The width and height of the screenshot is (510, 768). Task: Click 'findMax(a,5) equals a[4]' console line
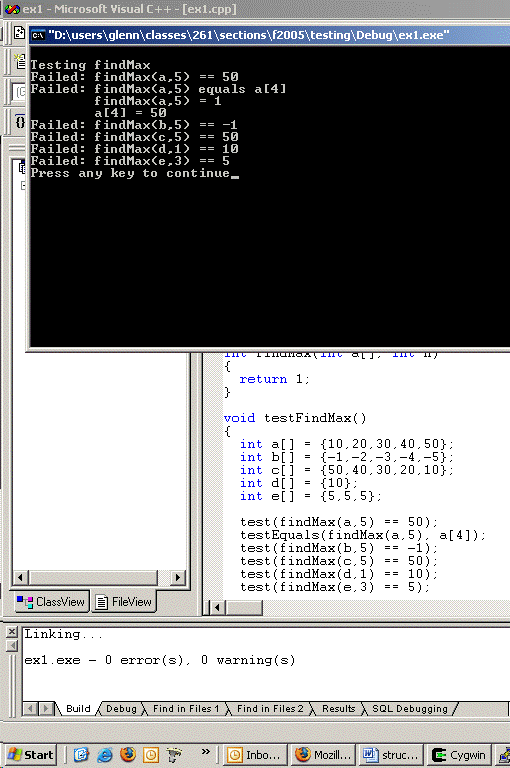coord(190,89)
